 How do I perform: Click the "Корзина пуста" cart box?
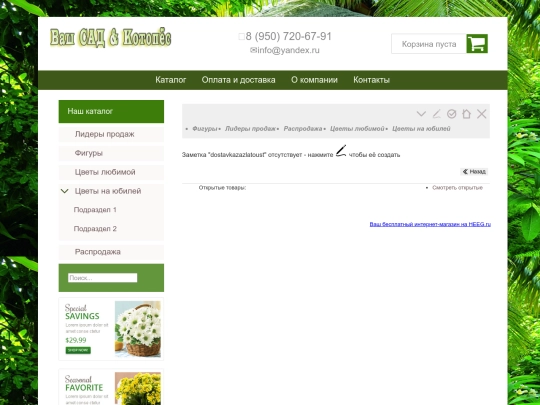(x=429, y=44)
